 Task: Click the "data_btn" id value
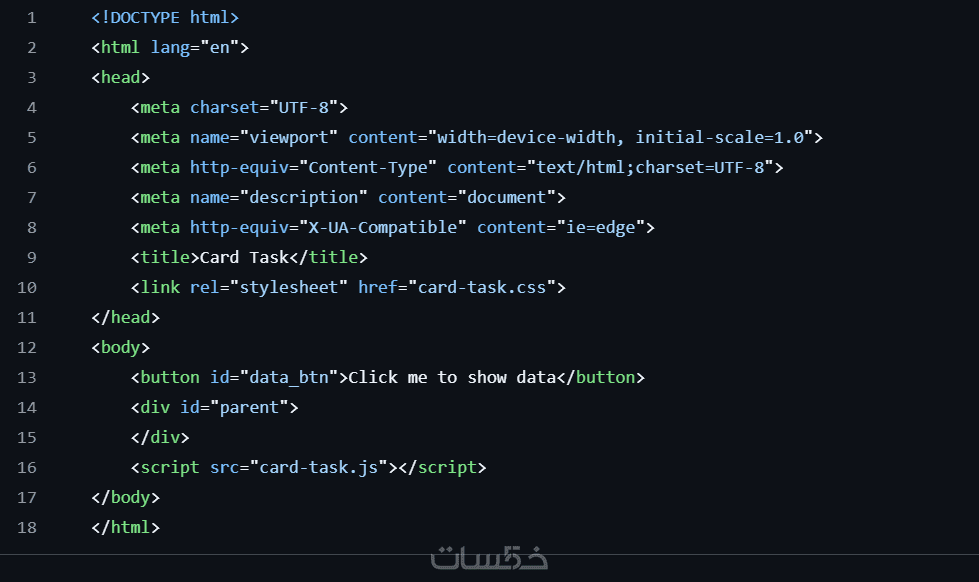293,378
